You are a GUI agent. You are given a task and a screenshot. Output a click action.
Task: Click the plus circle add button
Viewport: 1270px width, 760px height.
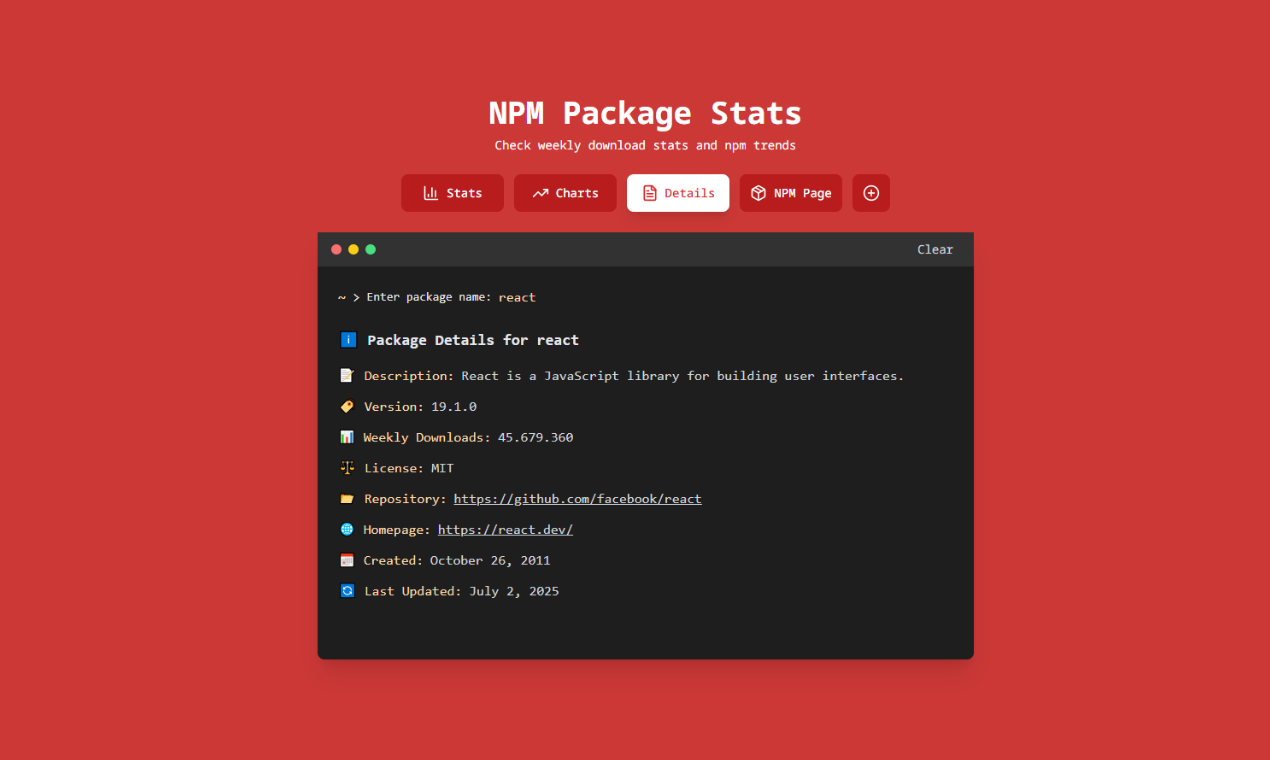tap(871, 193)
